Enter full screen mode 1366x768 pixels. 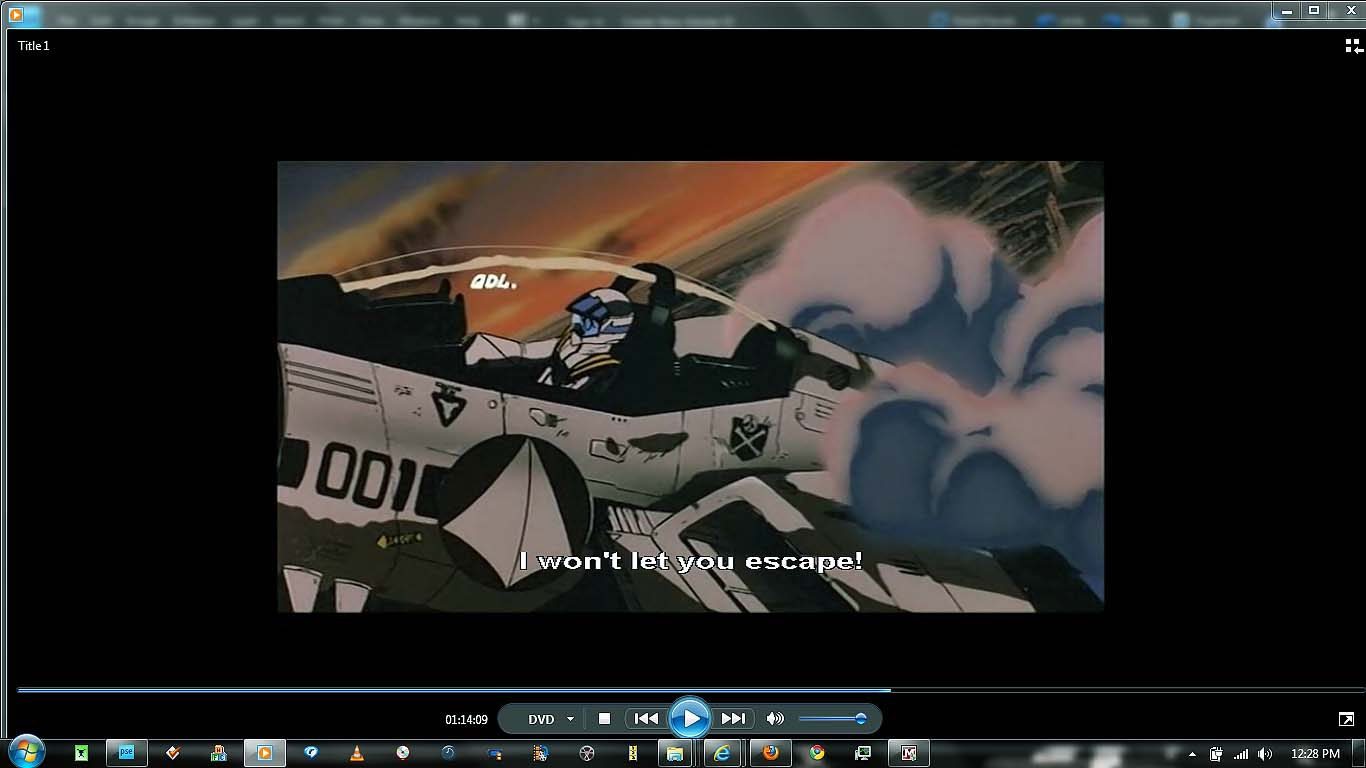[x=1346, y=719]
